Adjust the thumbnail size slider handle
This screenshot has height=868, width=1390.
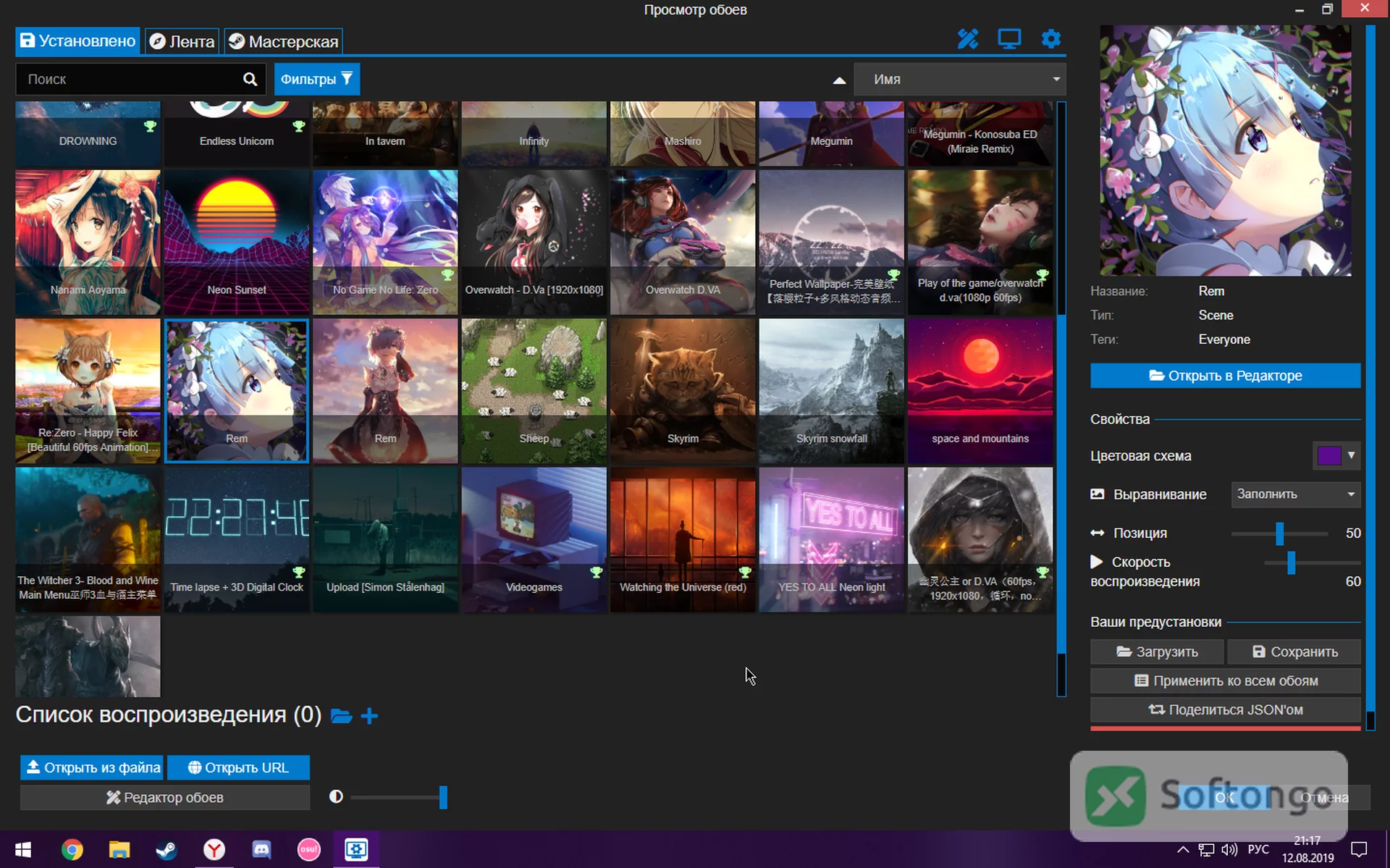[443, 797]
